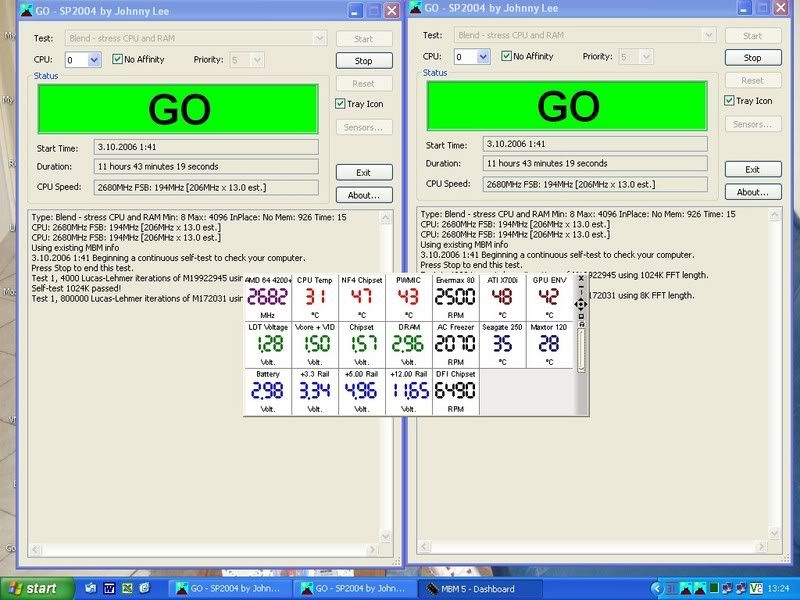Click the CPU Speed field in right window
Screen dimensions: 800x600
pos(595,184)
